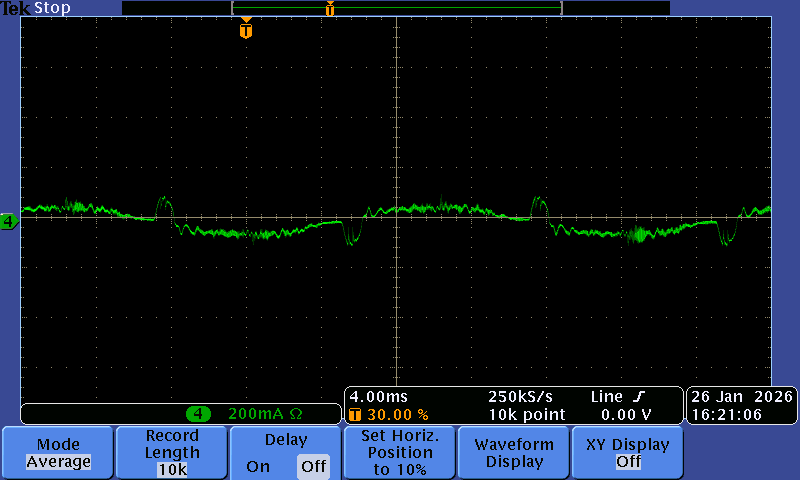Toggle the XY Display Off setting
The width and height of the screenshot is (800, 480).
[x=628, y=462]
